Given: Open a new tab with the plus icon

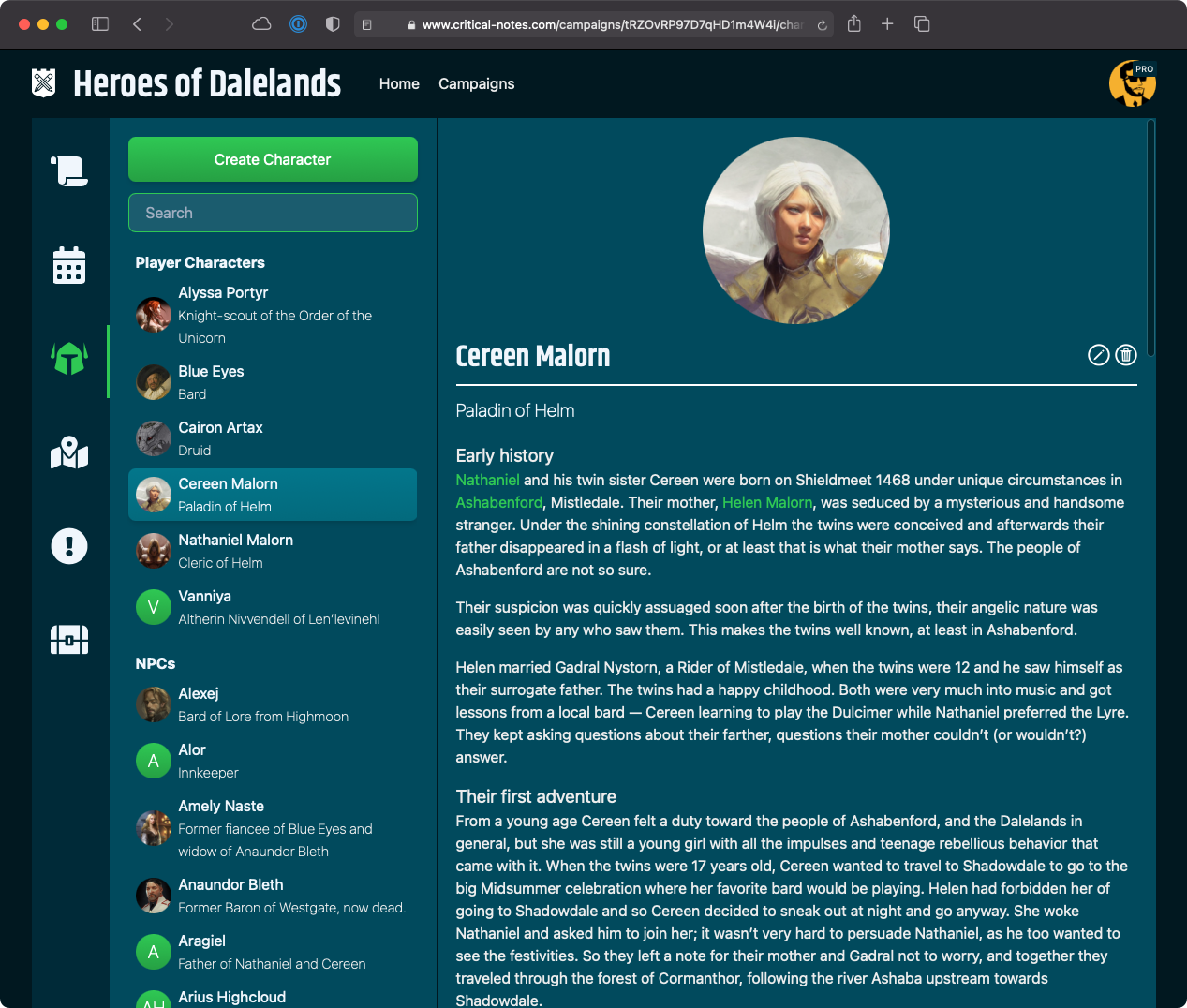Looking at the screenshot, I should click(887, 23).
